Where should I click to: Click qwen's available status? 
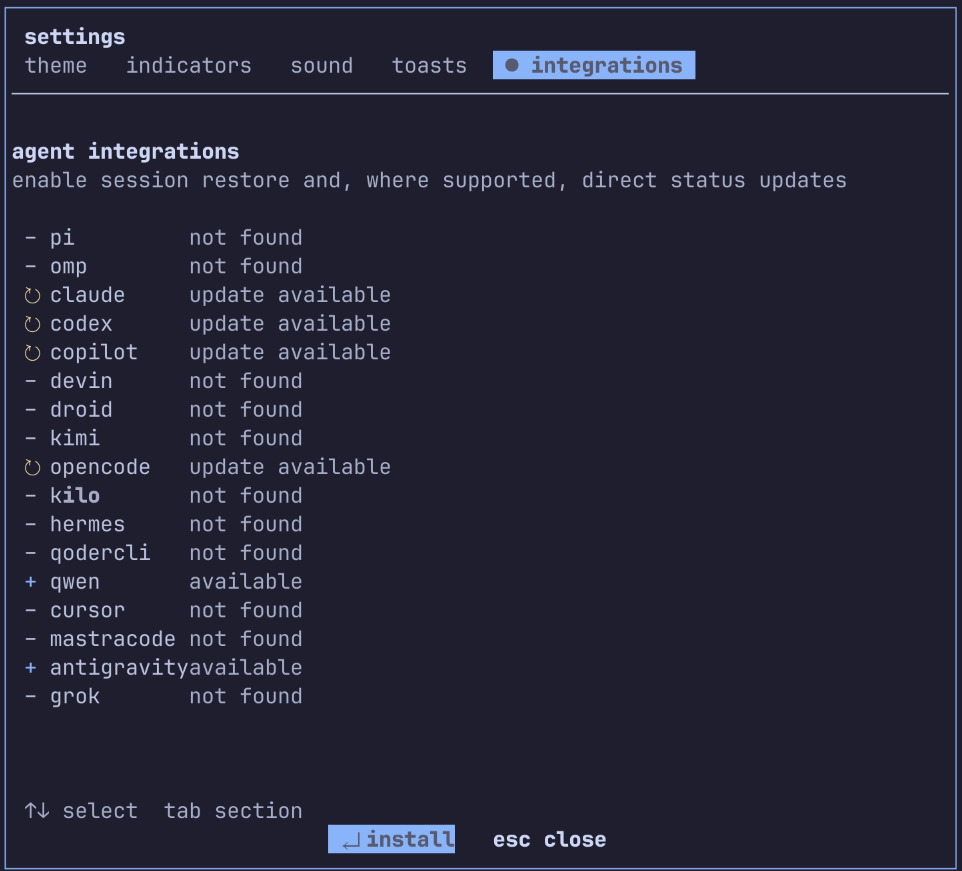point(245,581)
